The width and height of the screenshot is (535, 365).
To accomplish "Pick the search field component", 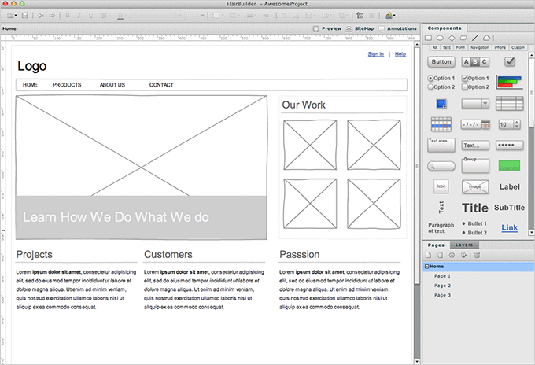I will [441, 166].
